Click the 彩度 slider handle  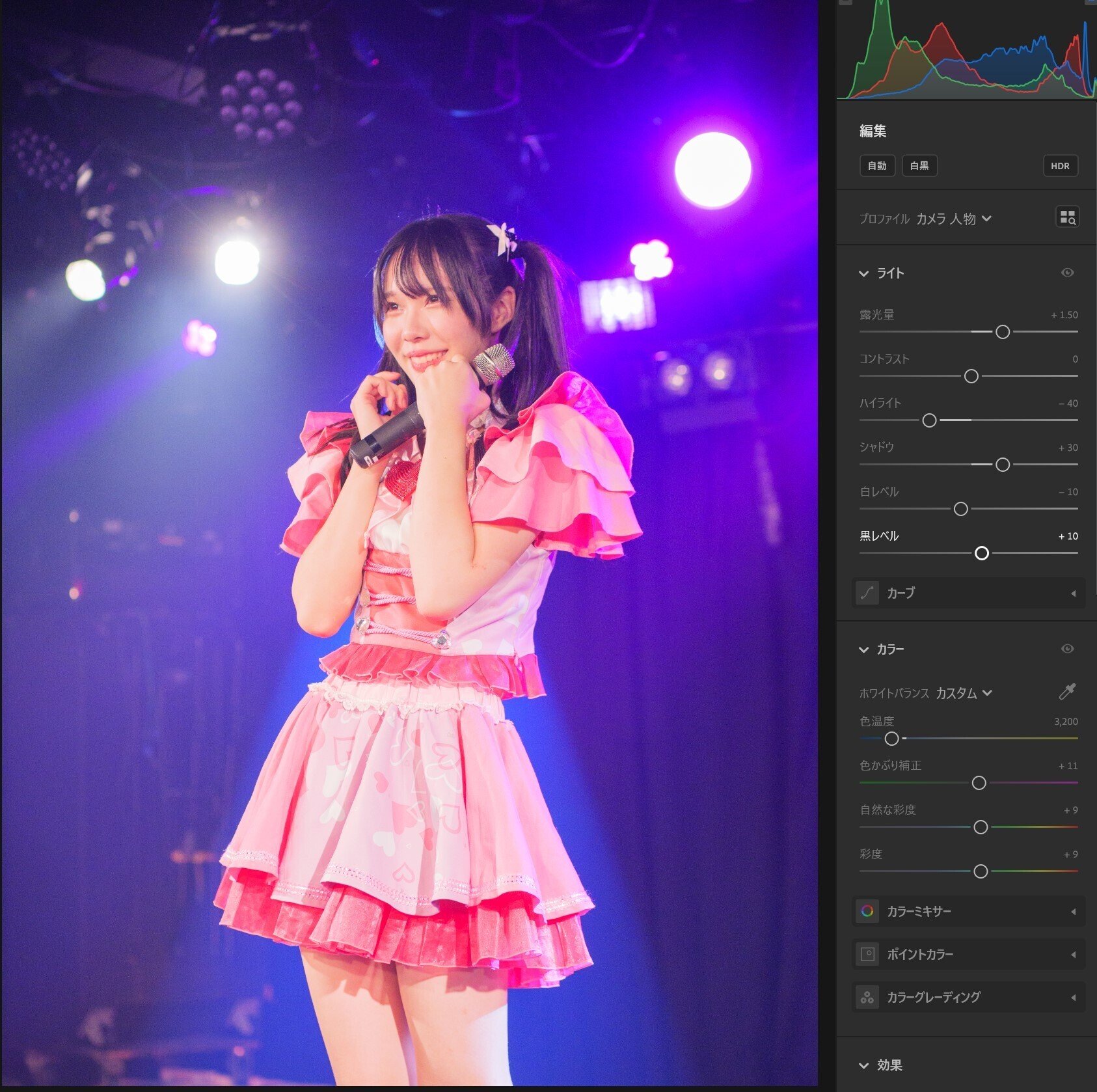pyautogui.click(x=981, y=871)
